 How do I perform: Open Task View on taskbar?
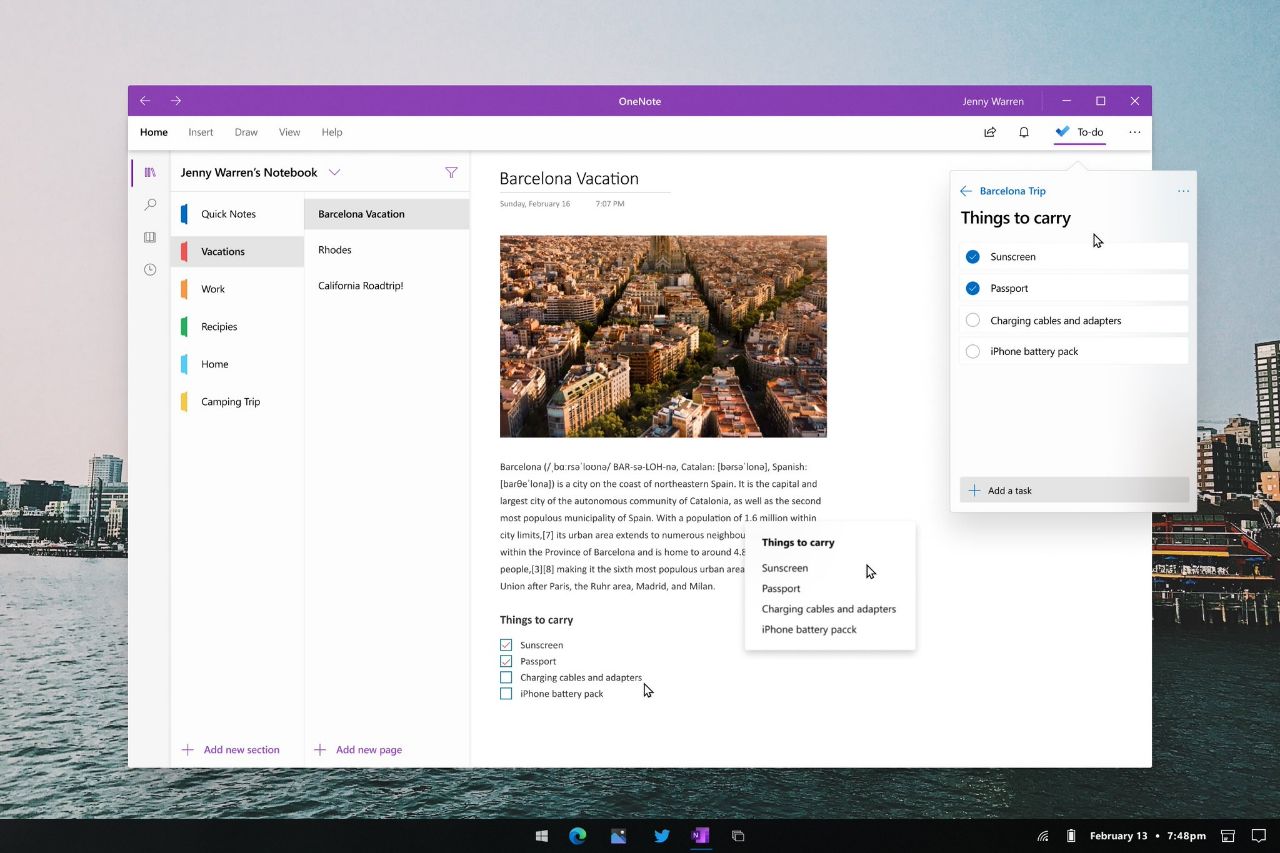(738, 836)
